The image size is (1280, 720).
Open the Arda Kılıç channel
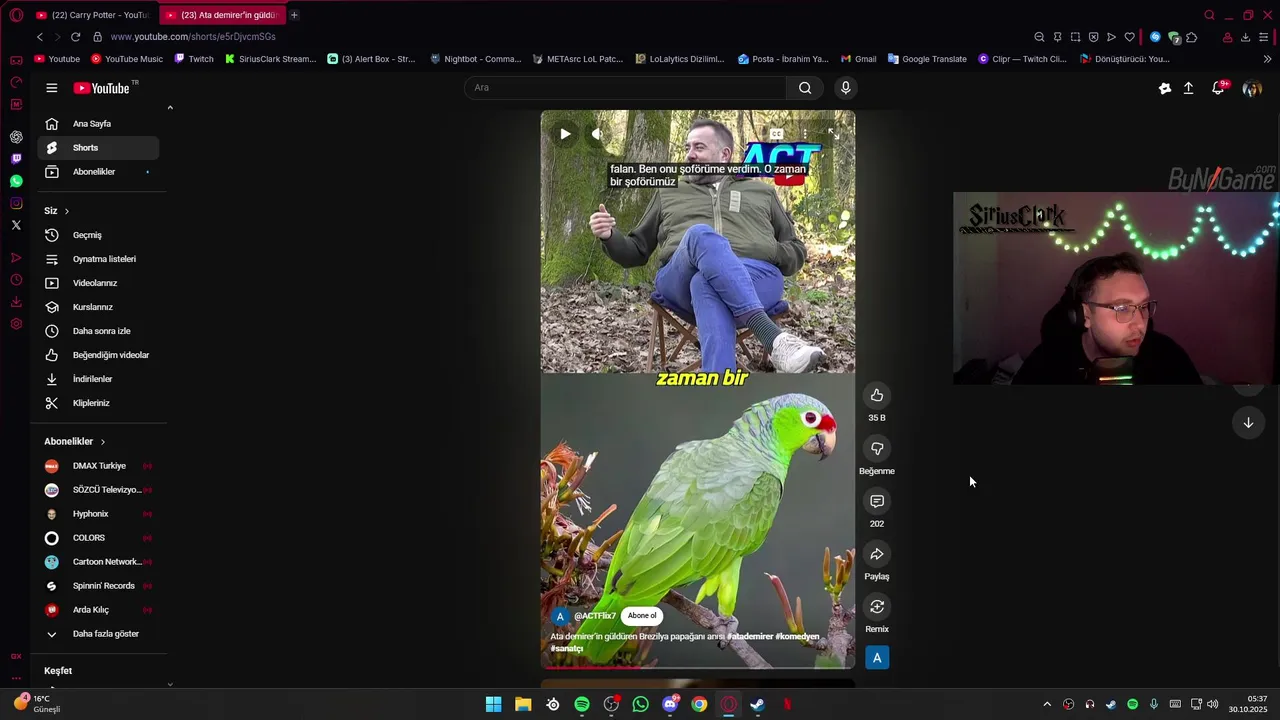click(x=98, y=610)
